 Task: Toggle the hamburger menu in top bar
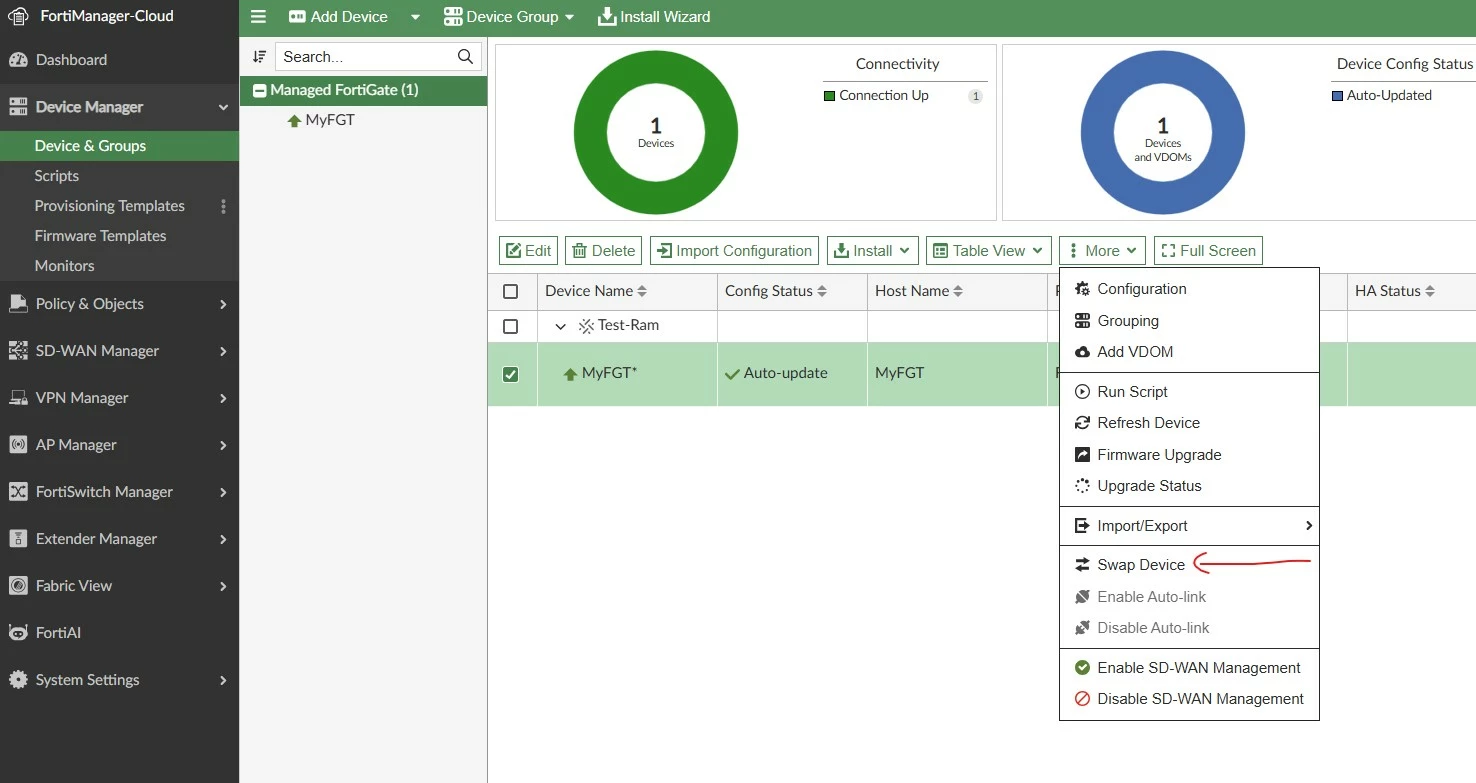point(259,17)
